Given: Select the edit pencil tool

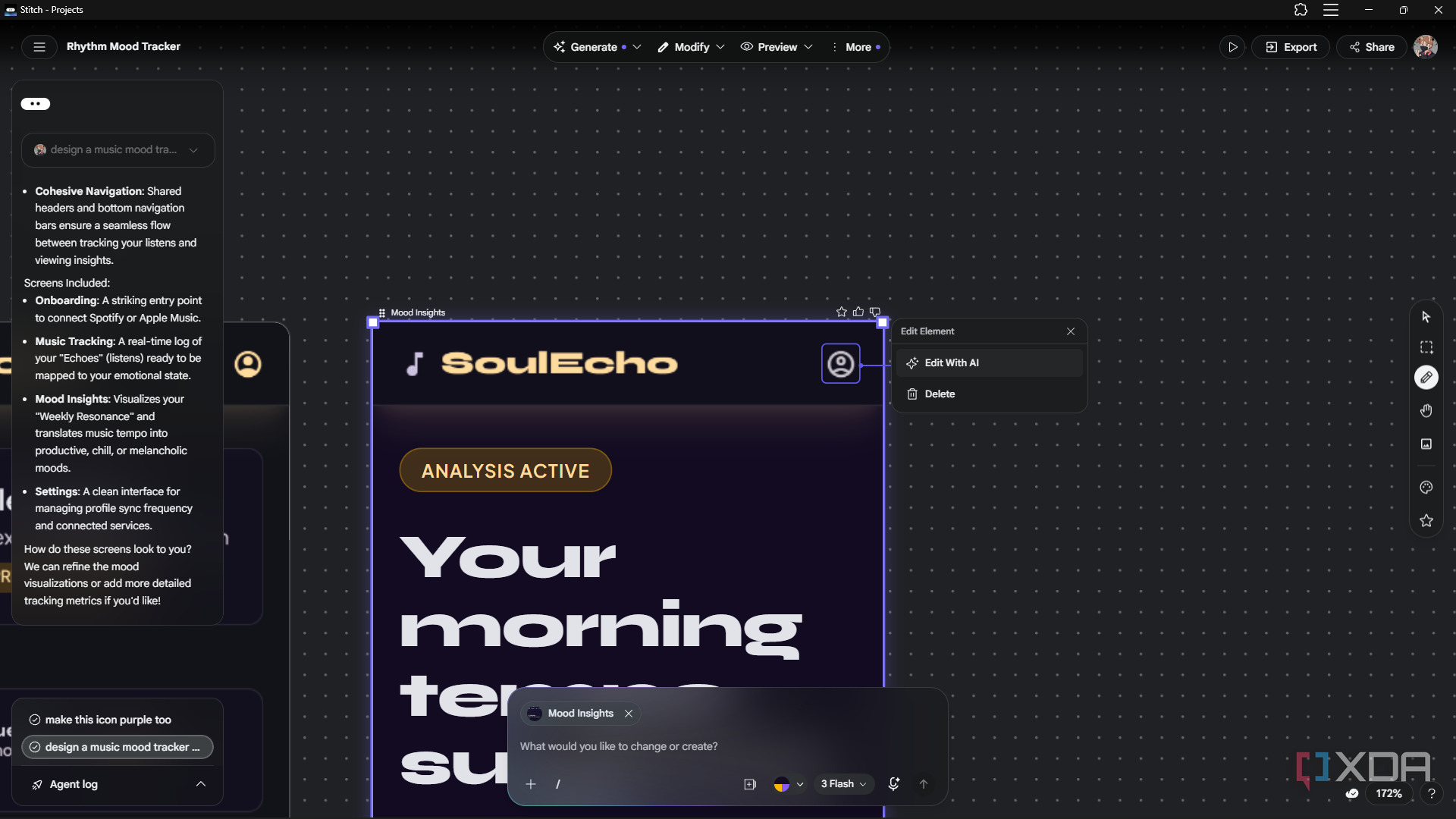Looking at the screenshot, I should (1426, 377).
